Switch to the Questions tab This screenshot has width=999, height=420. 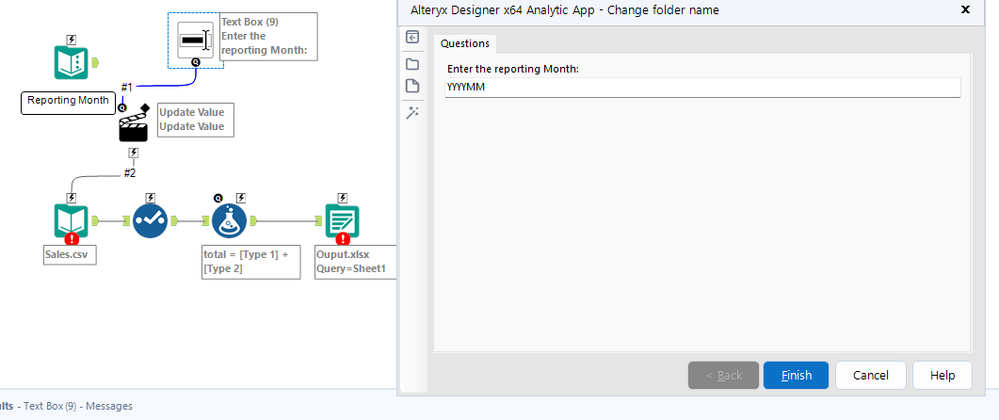pyautogui.click(x=465, y=43)
